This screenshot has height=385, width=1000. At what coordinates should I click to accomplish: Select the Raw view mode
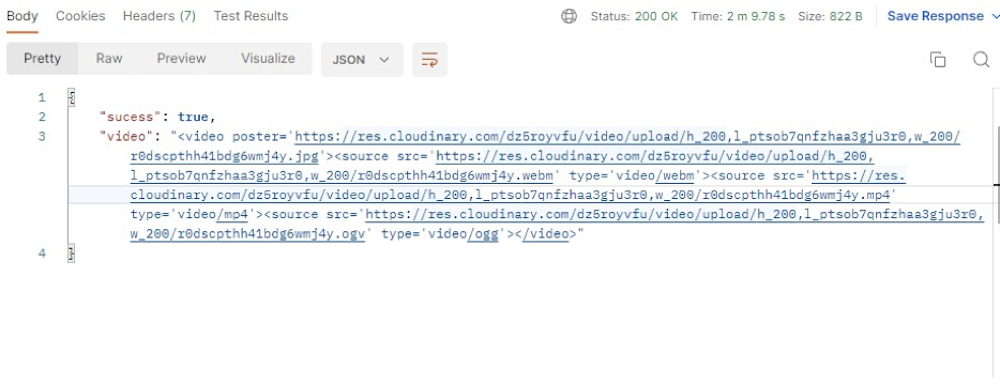pyautogui.click(x=109, y=59)
